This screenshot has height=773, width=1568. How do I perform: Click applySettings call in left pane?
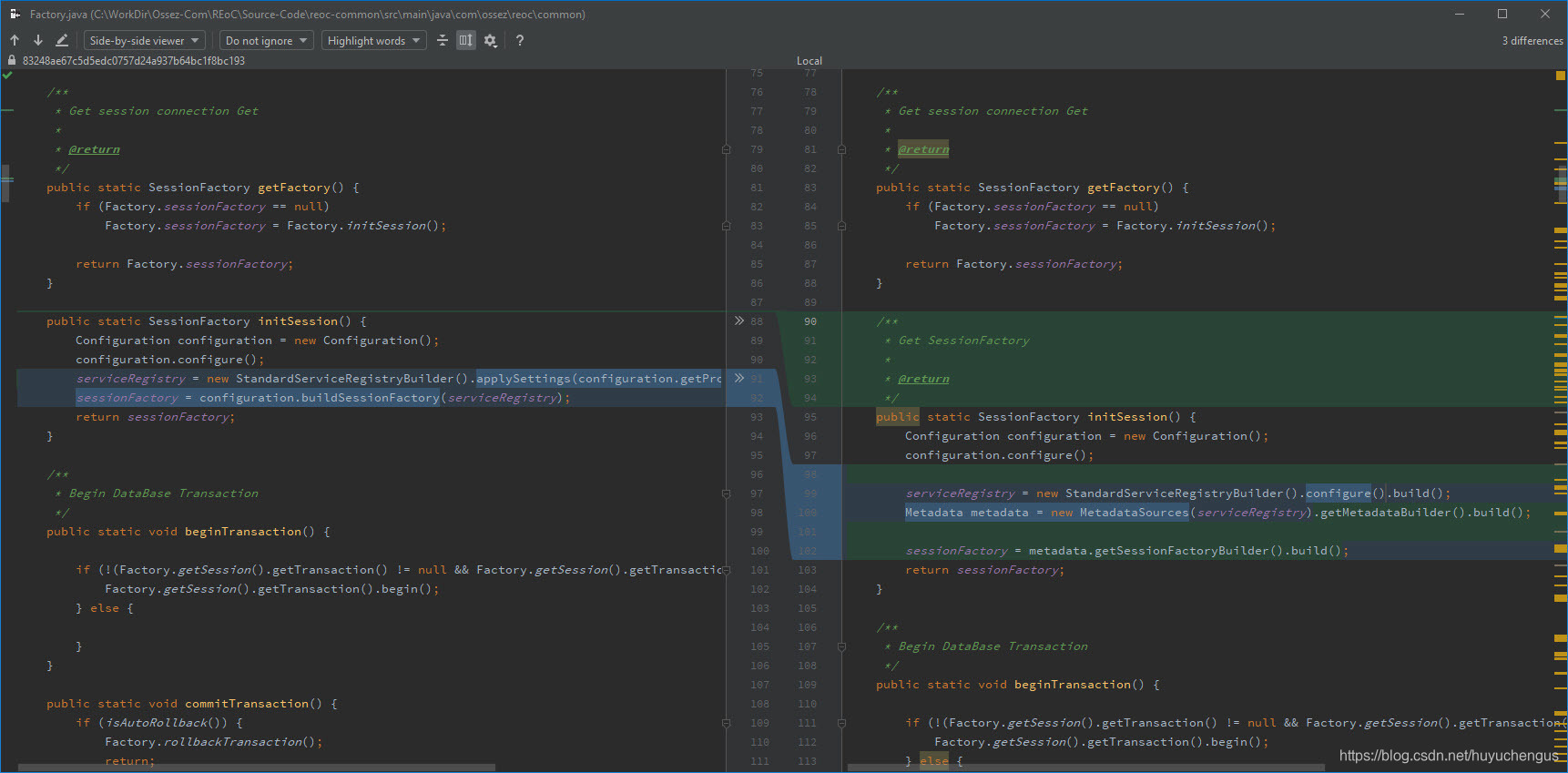524,379
